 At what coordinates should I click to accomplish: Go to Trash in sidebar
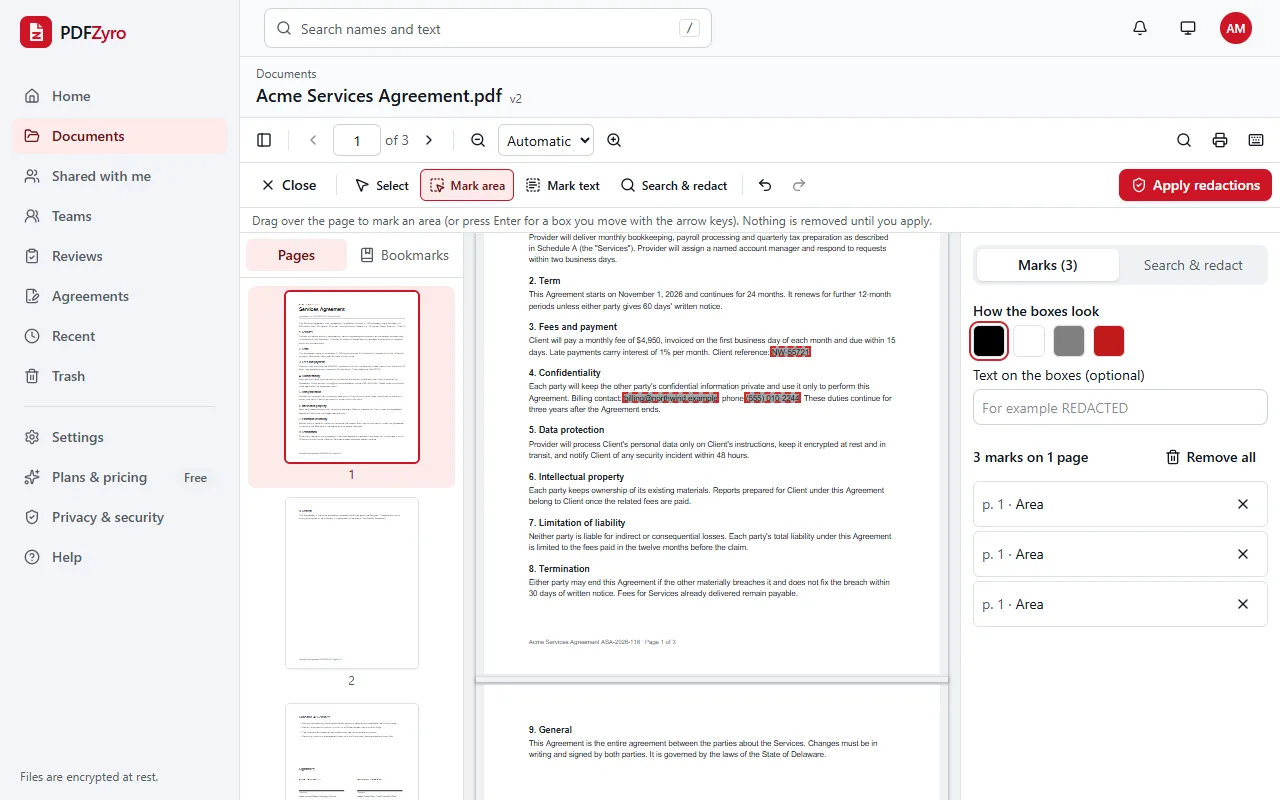[x=120, y=376]
